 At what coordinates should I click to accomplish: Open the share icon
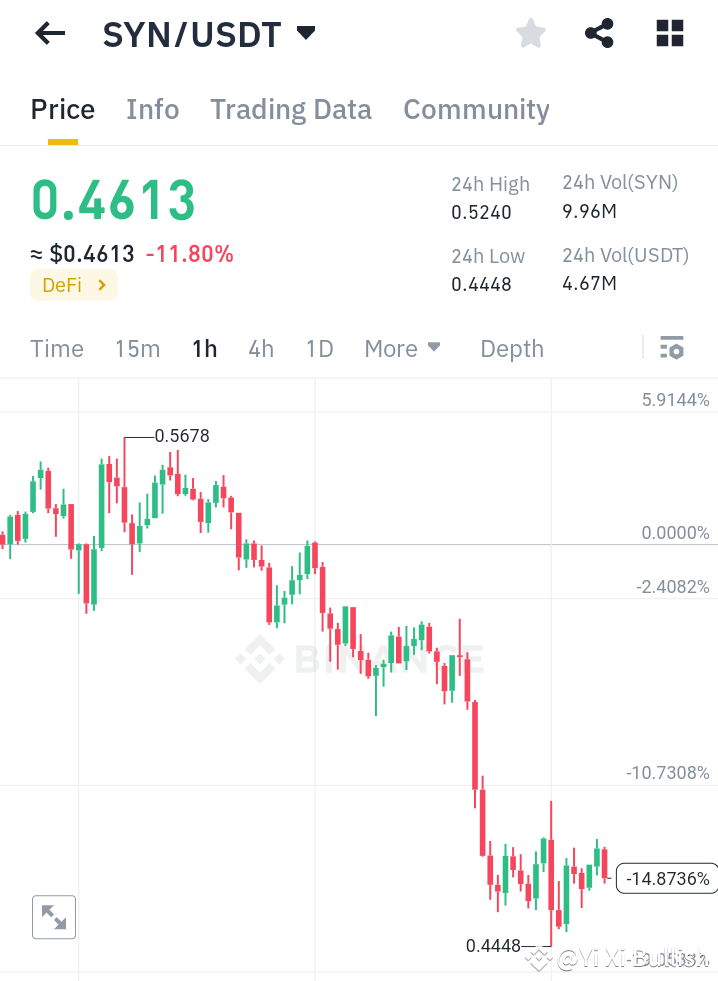click(599, 33)
